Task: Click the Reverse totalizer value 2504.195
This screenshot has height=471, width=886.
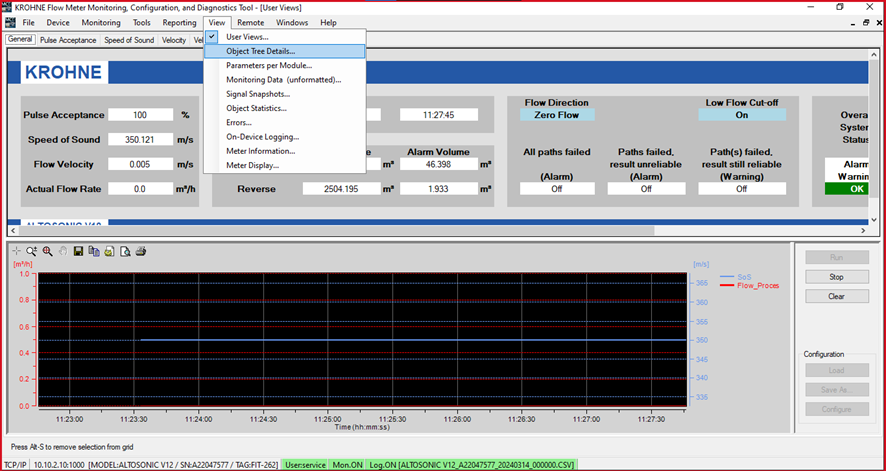Action: click(x=341, y=189)
